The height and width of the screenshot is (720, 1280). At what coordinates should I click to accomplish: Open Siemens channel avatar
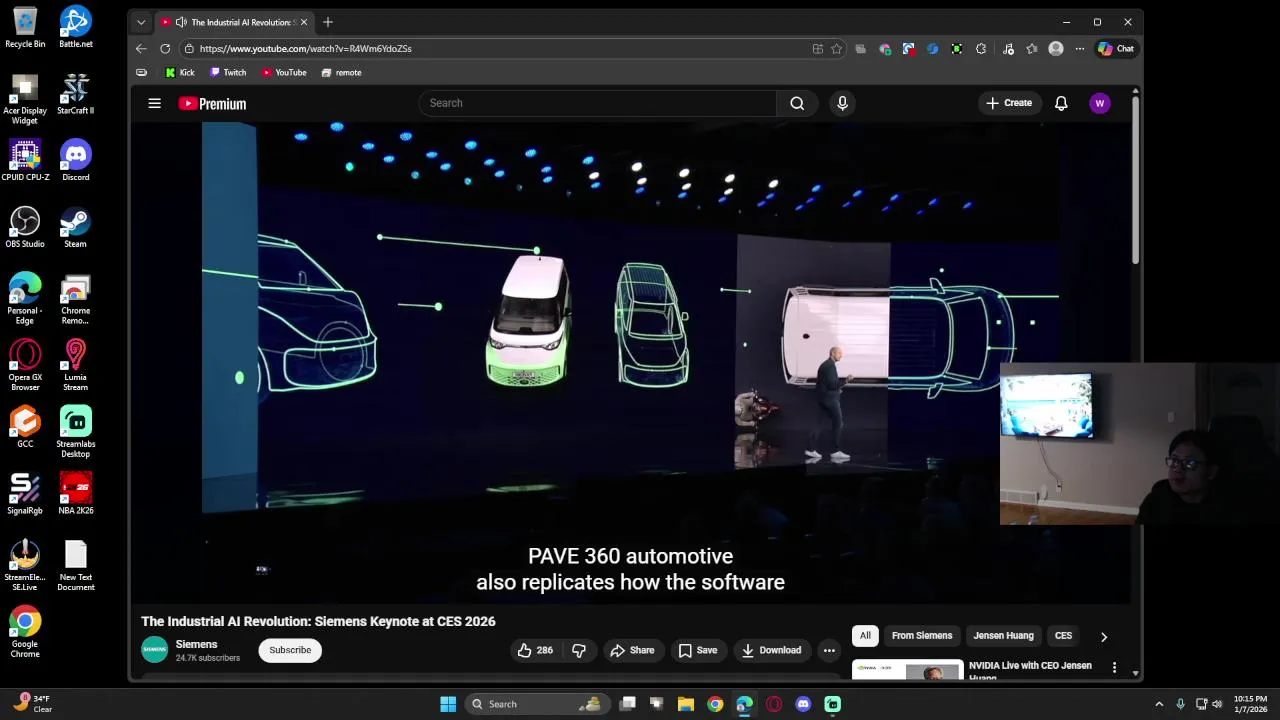click(x=154, y=650)
